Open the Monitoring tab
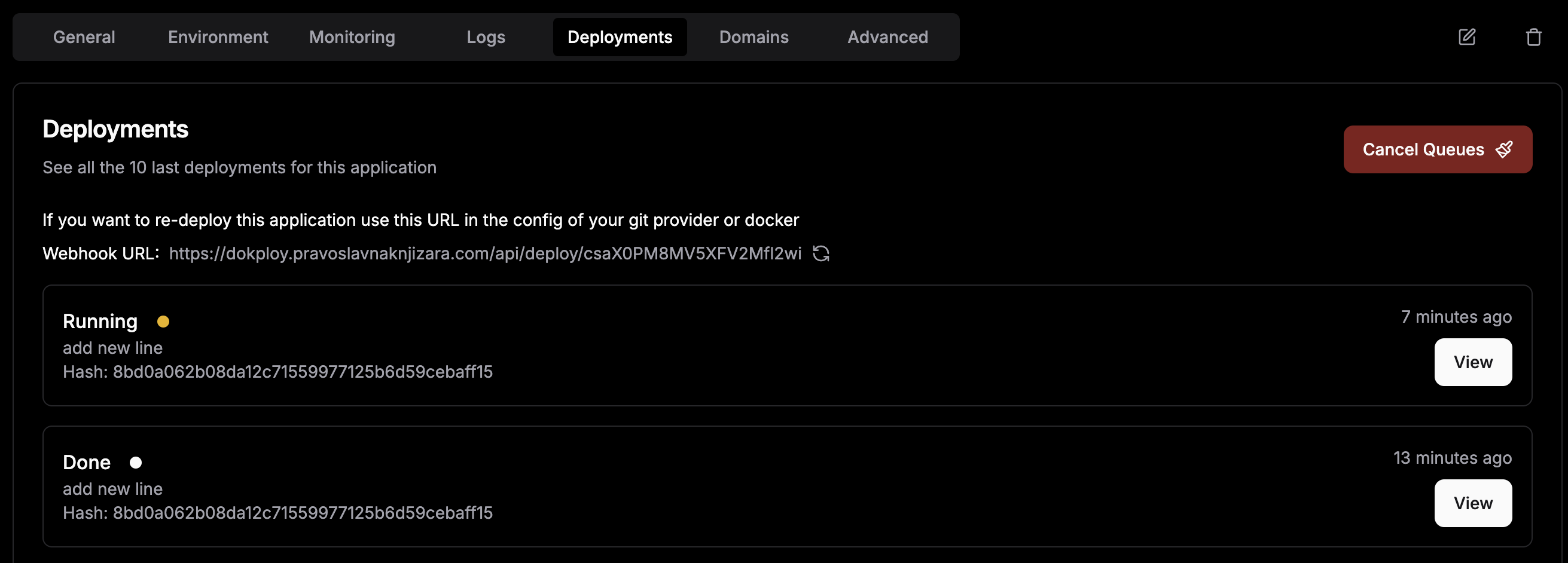 352,37
